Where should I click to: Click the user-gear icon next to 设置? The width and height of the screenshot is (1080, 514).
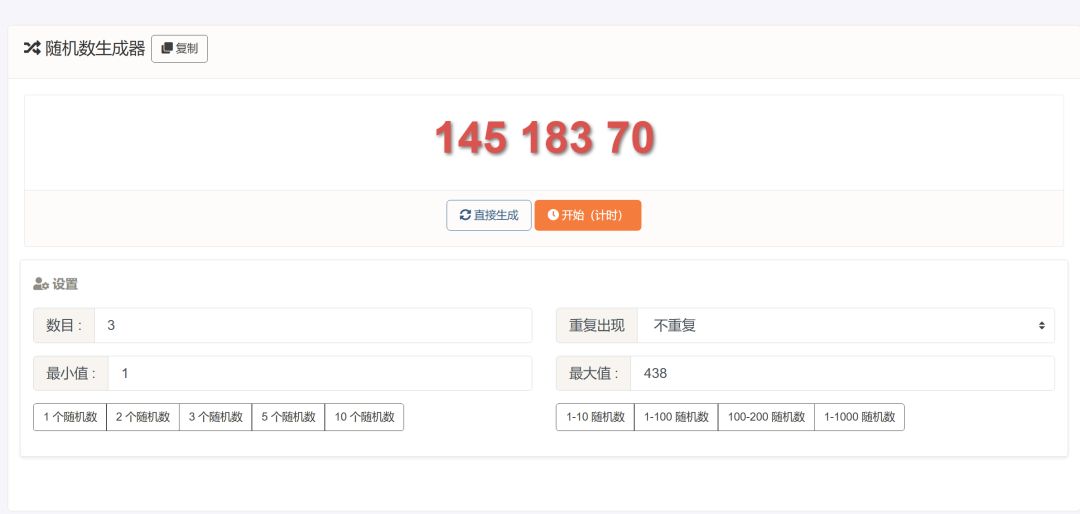[x=41, y=284]
